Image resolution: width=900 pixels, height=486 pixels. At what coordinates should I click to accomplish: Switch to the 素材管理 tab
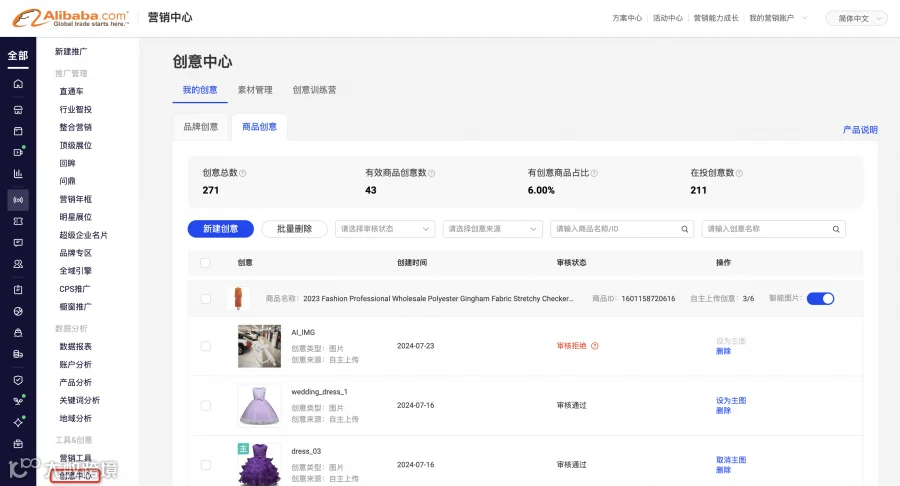(x=255, y=90)
